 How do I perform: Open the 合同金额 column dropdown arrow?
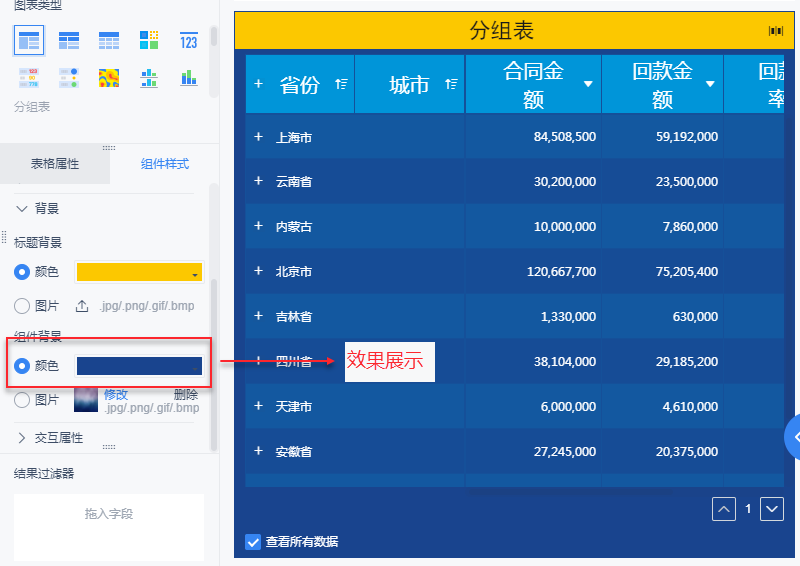tap(588, 84)
